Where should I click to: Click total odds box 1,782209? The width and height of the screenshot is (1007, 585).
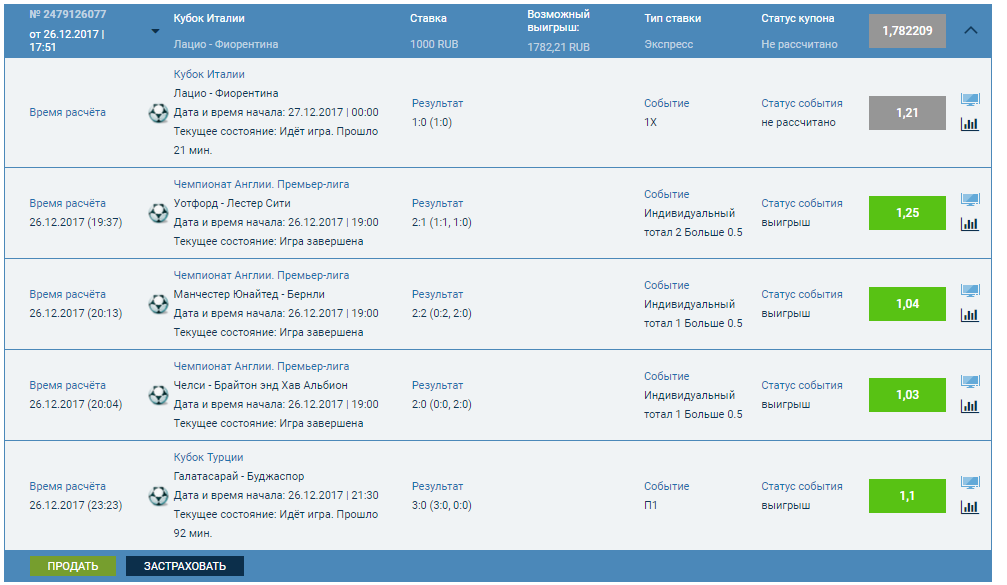coord(907,31)
